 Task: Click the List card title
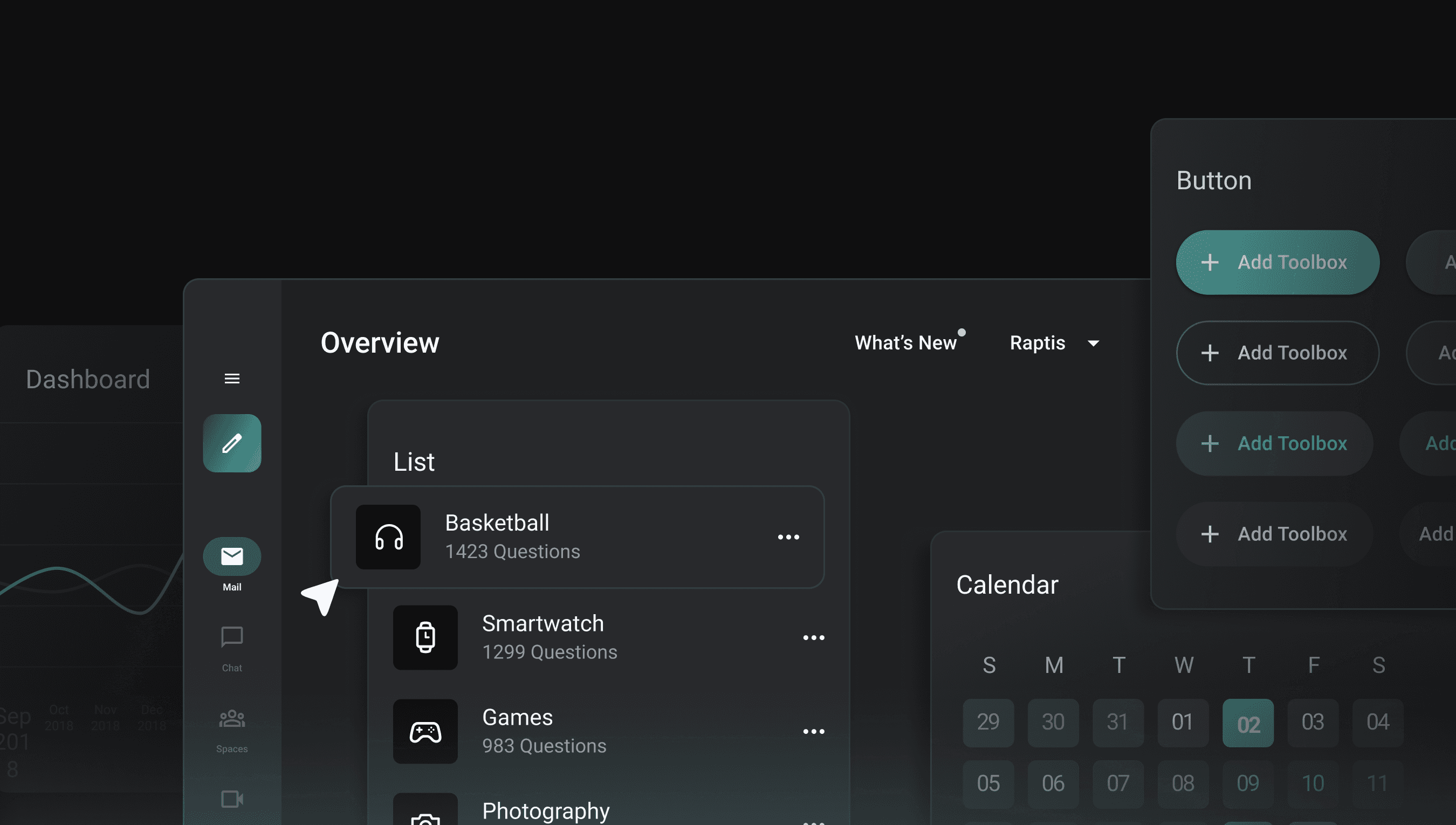pos(414,462)
